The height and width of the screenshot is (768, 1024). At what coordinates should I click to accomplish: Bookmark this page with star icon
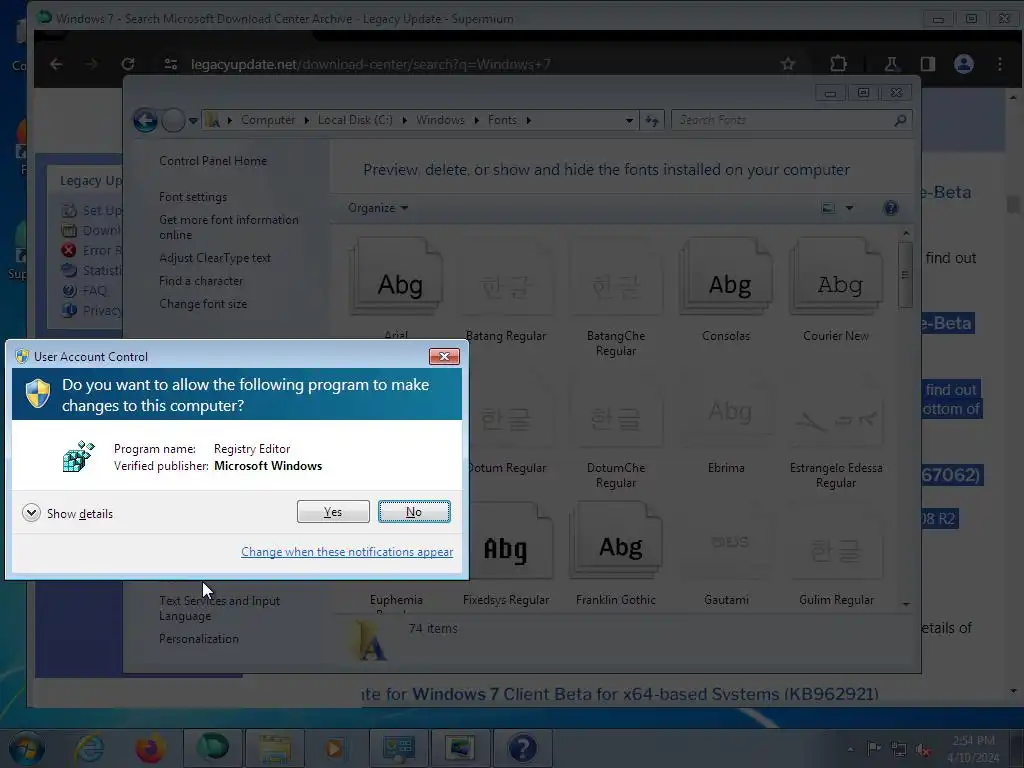tap(788, 64)
